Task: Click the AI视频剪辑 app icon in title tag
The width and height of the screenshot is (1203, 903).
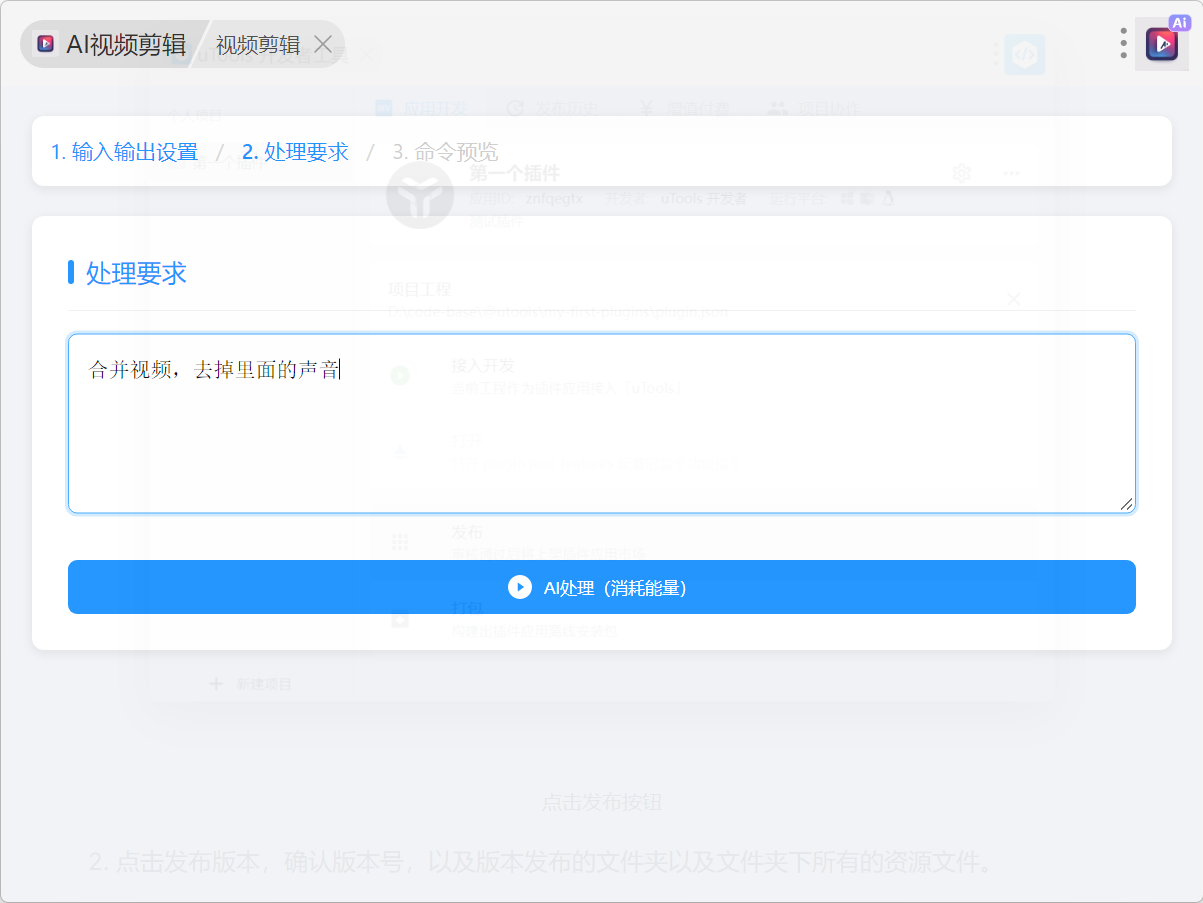Action: 45,44
